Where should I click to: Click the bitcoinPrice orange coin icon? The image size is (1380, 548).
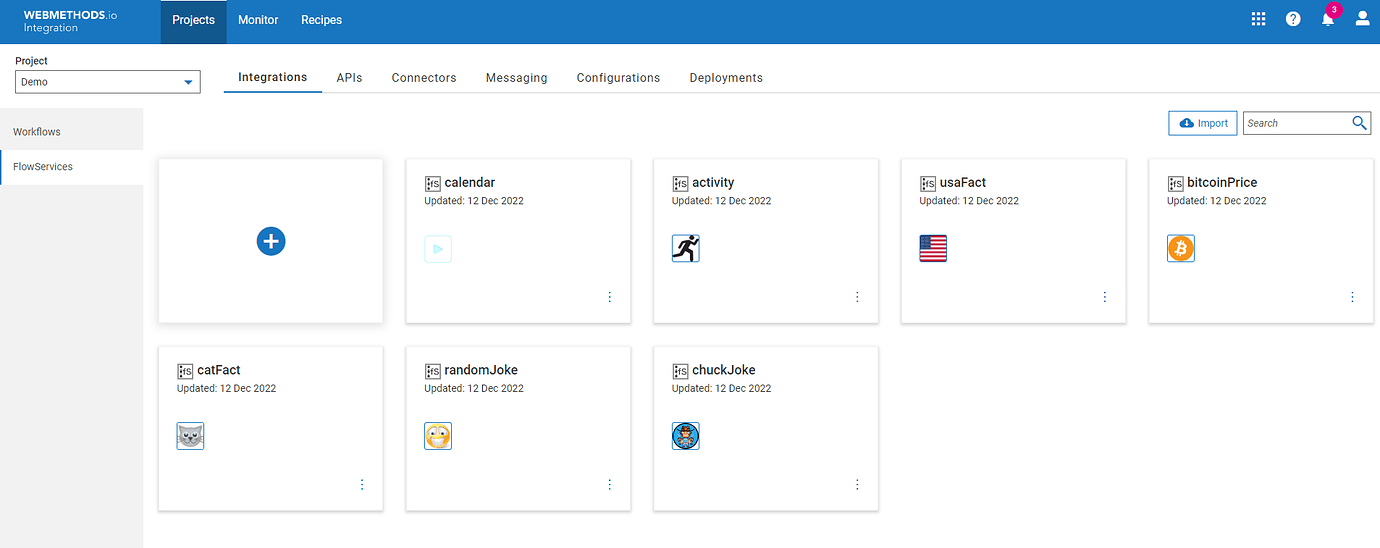coord(1181,248)
